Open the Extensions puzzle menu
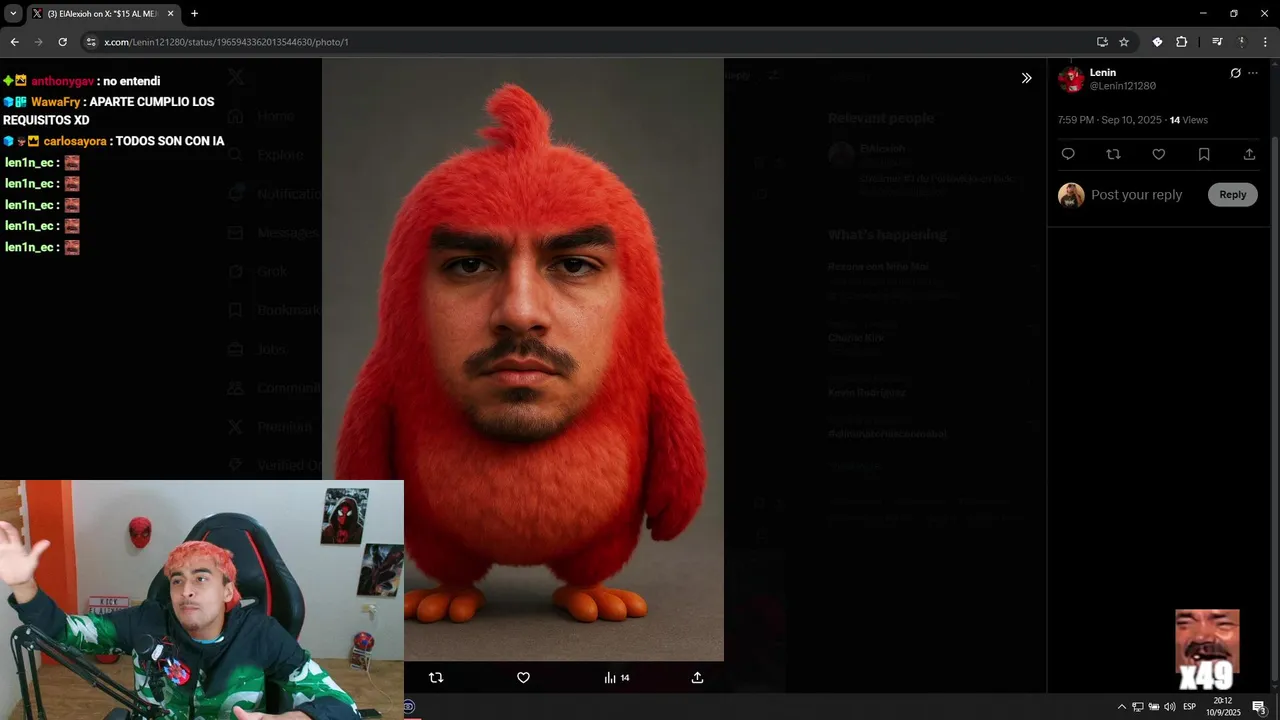This screenshot has width=1280, height=720. point(1181,42)
